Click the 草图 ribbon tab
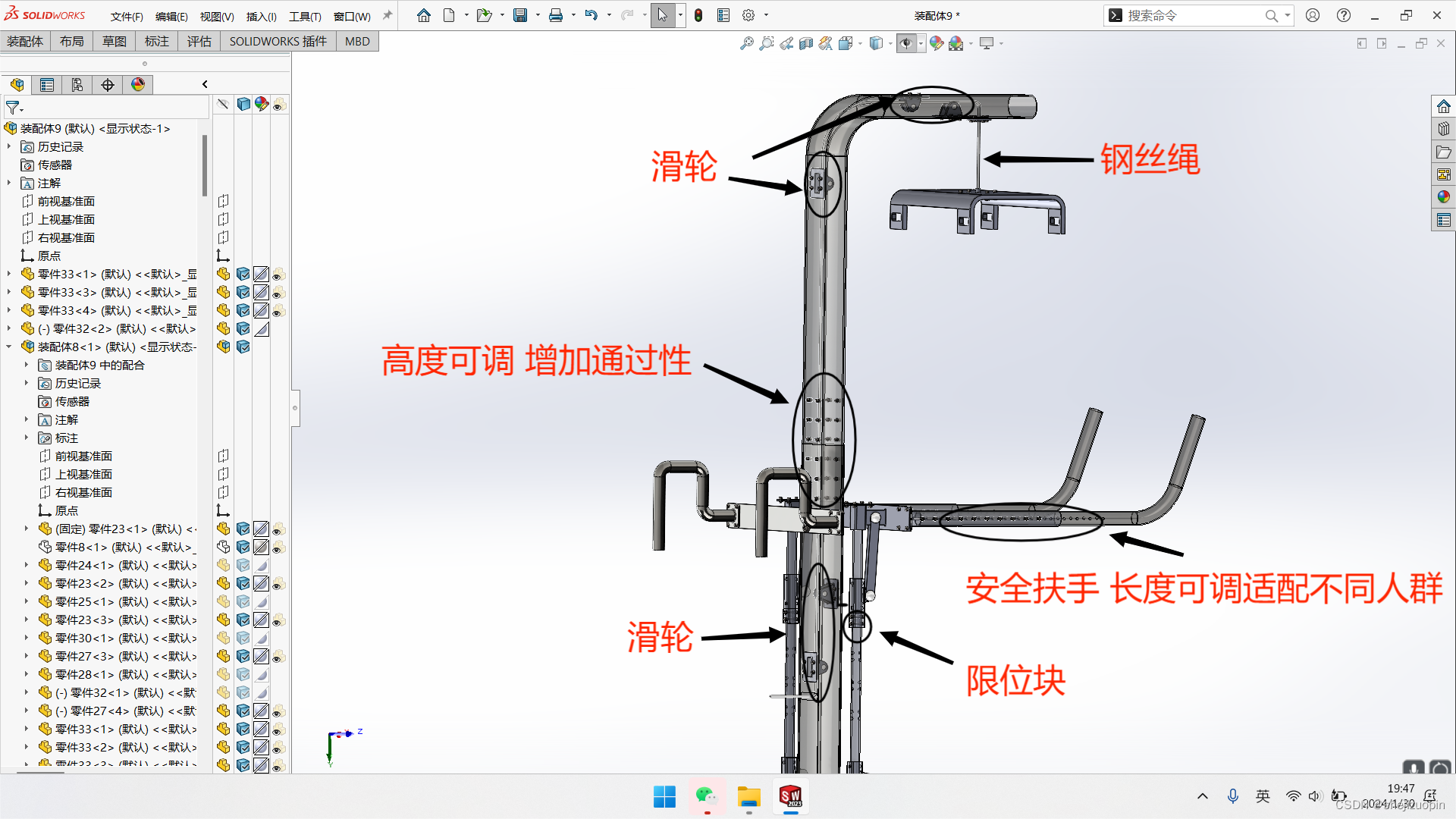 (x=115, y=42)
